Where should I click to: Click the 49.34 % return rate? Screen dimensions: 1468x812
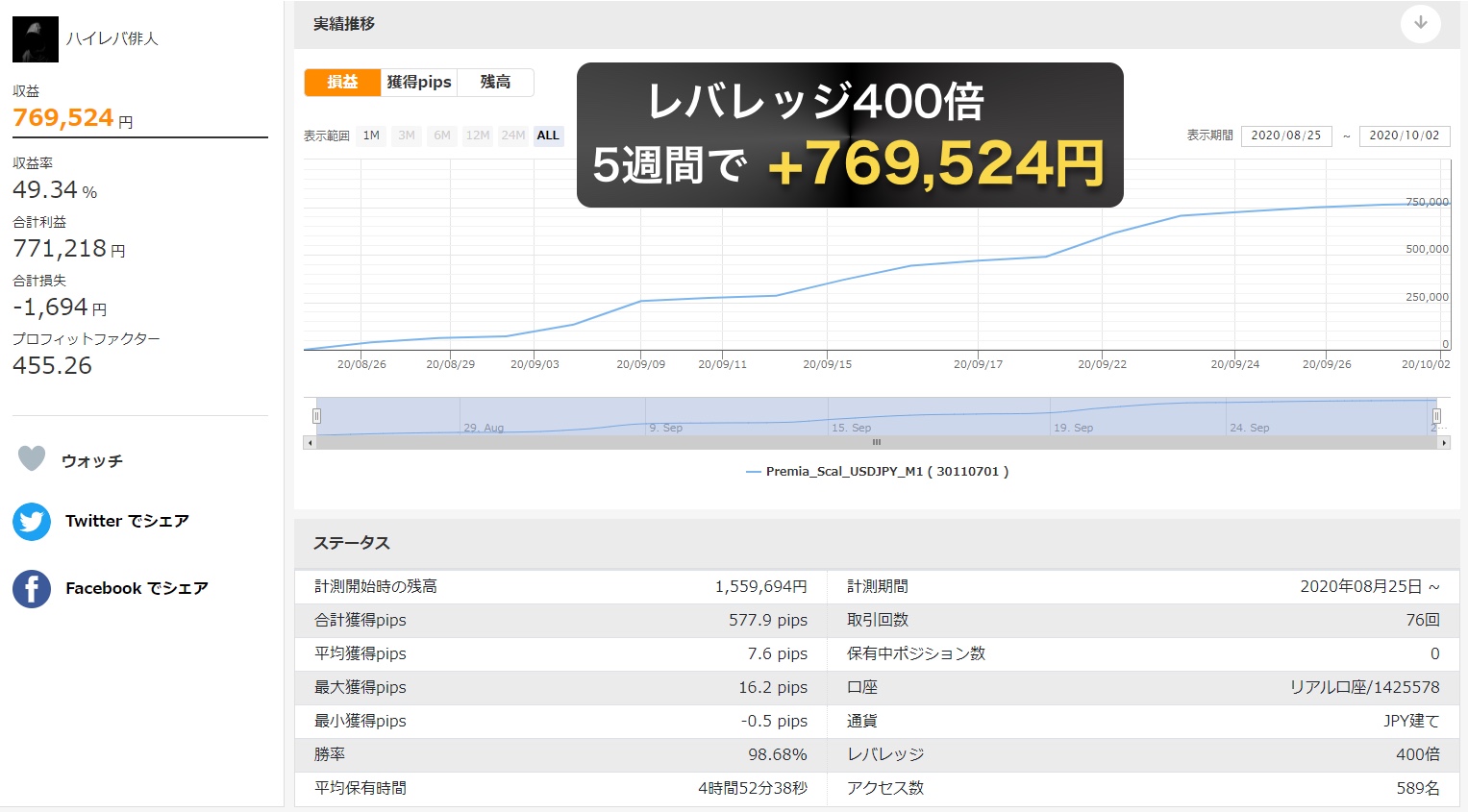click(55, 190)
